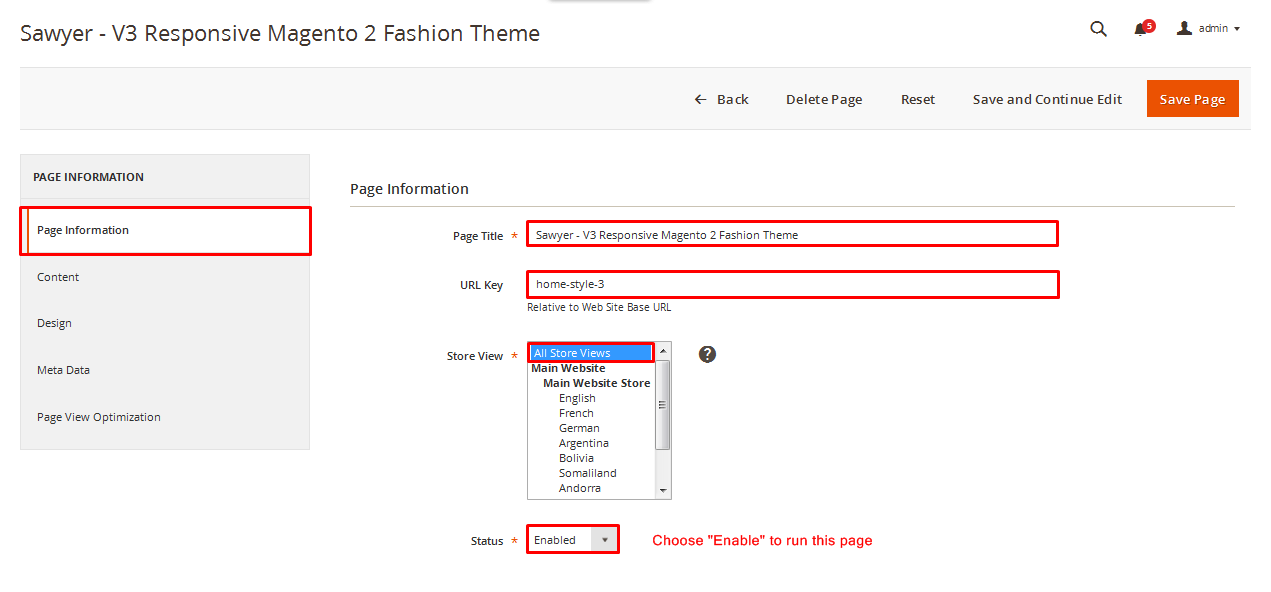Click the Back arrow button

[x=721, y=99]
